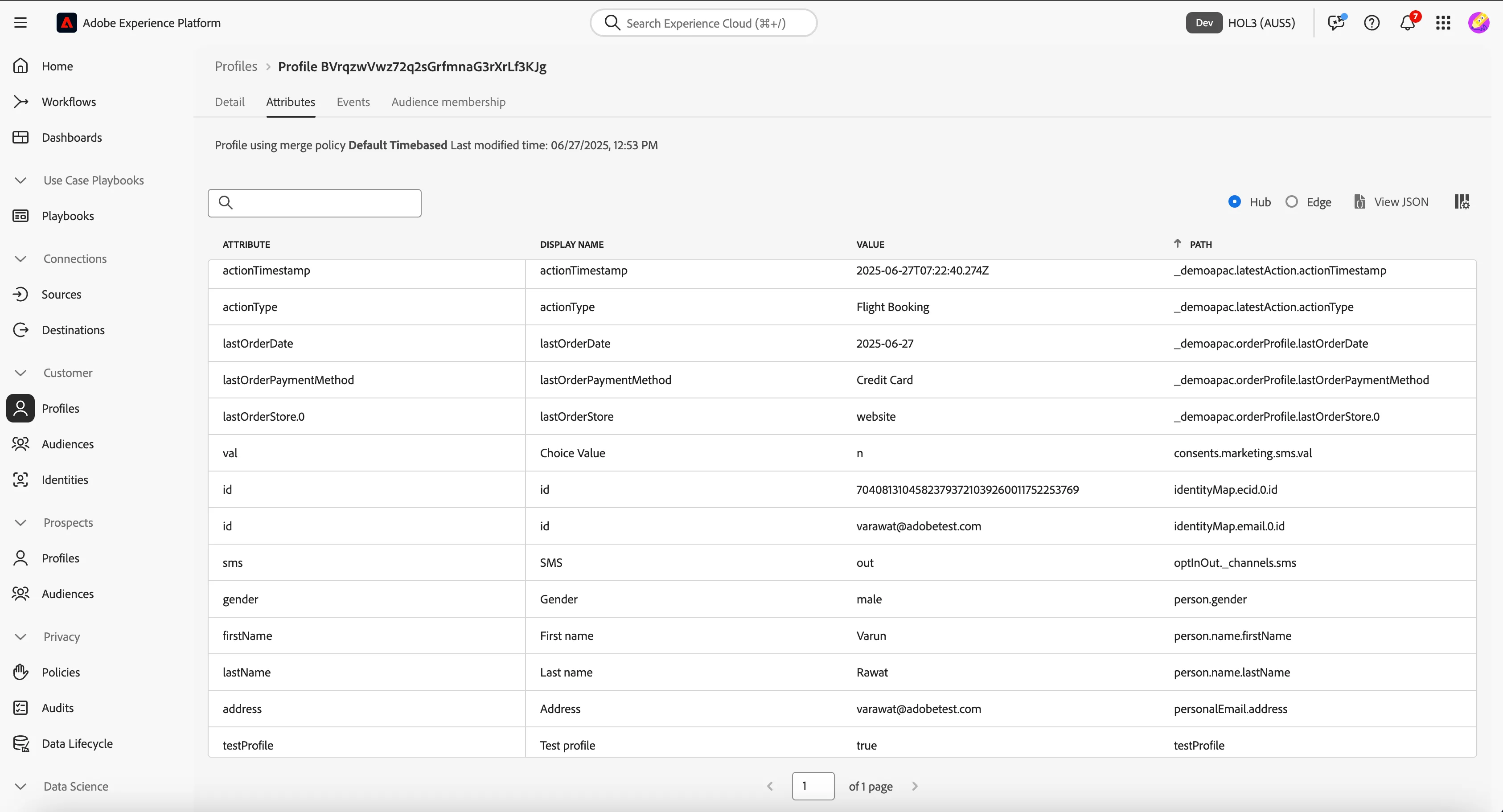Open Data Lifecycle in the sidebar
1503x812 pixels.
(x=77, y=744)
